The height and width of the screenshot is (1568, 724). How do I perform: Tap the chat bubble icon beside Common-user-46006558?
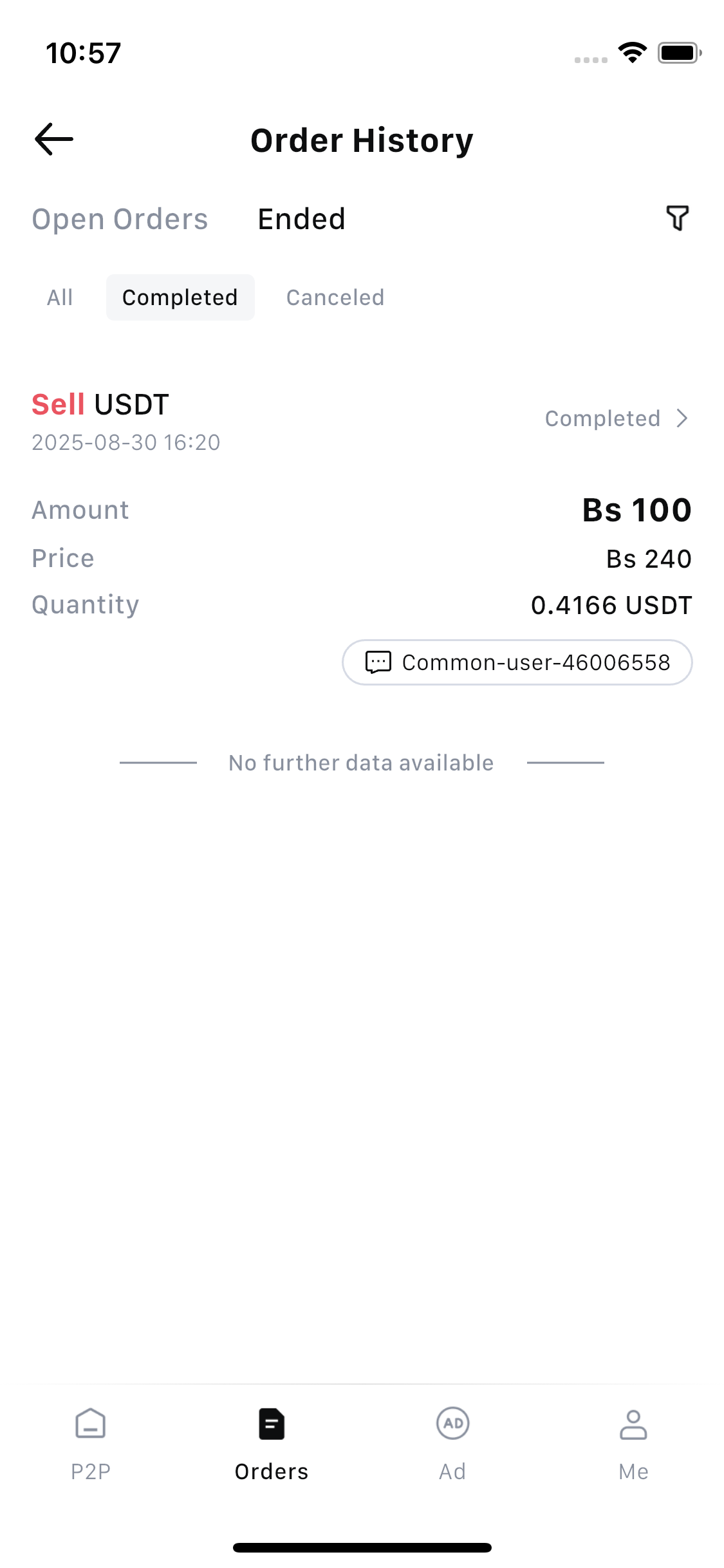(x=378, y=662)
